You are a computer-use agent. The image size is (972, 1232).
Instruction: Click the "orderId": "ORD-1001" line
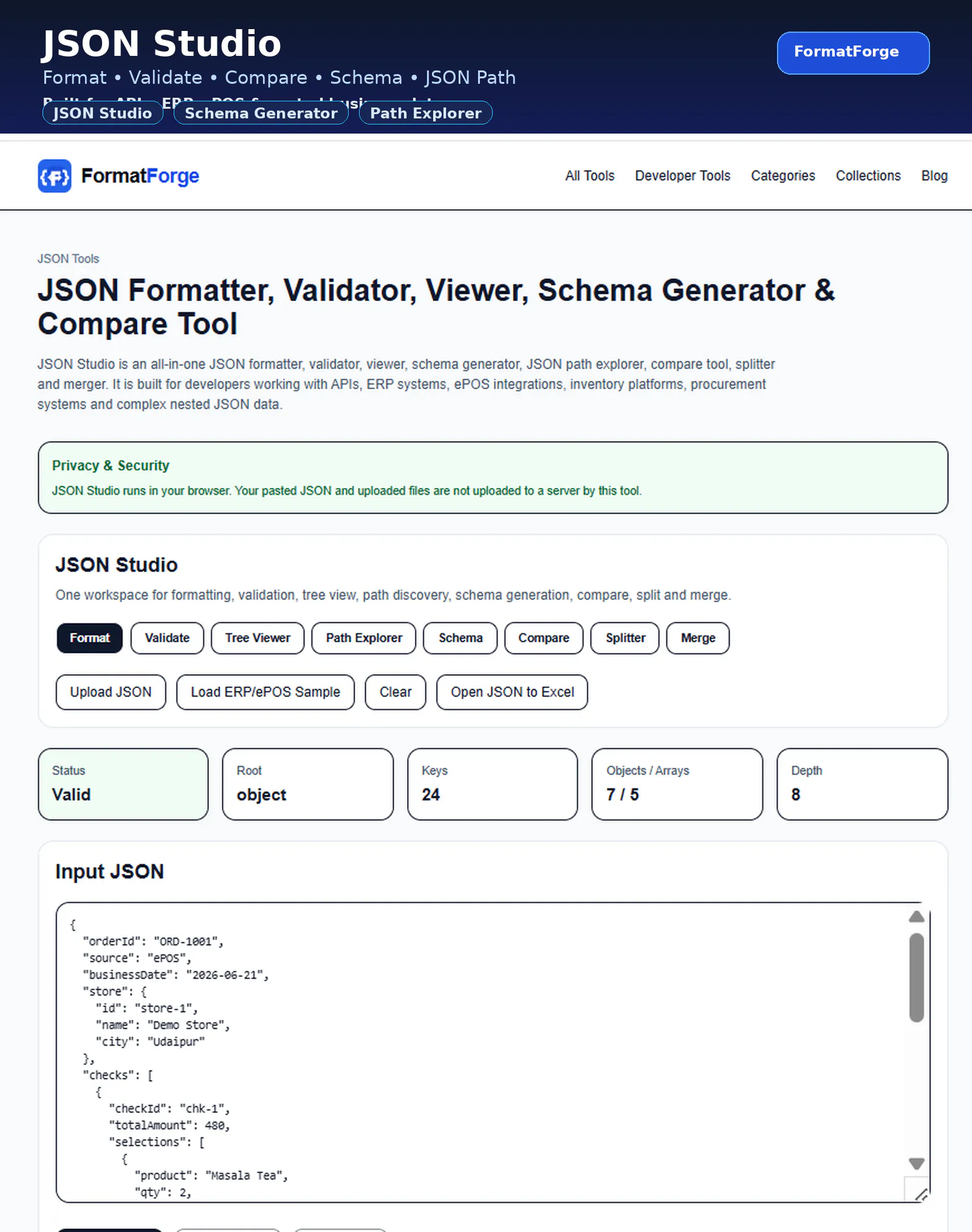coord(154,941)
